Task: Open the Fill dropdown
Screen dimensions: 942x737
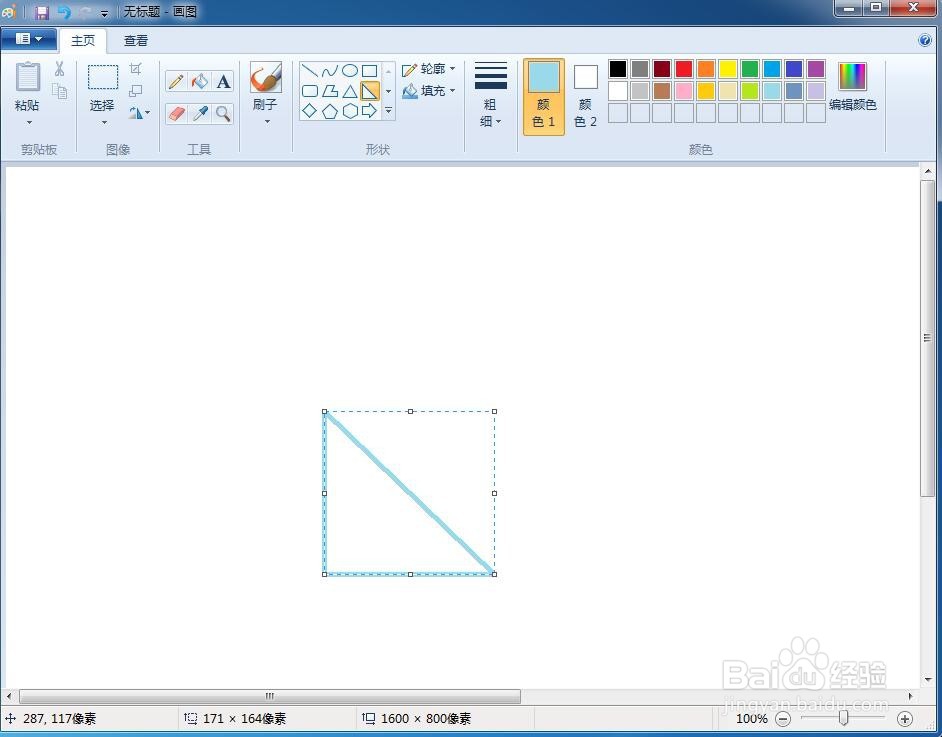Action: click(429, 91)
